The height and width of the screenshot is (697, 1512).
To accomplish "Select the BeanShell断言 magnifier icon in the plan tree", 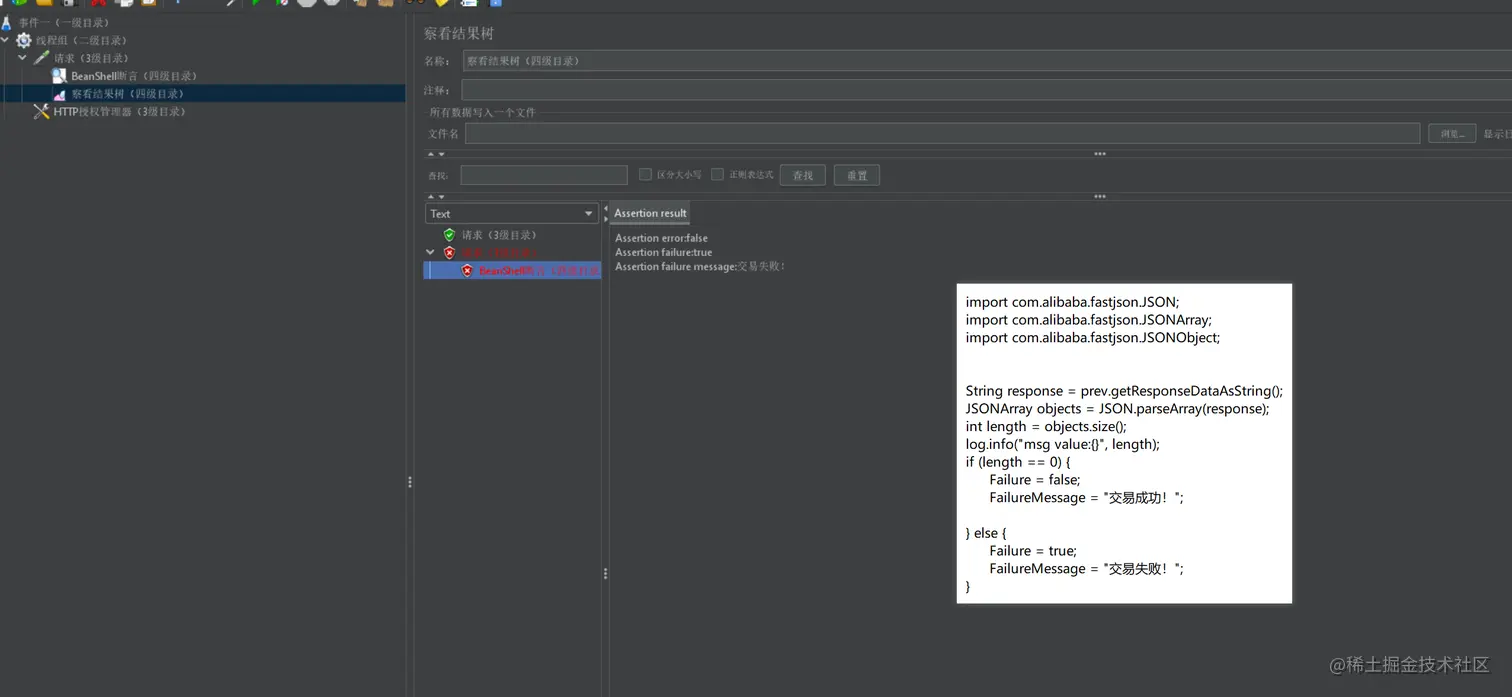I will pyautogui.click(x=59, y=76).
